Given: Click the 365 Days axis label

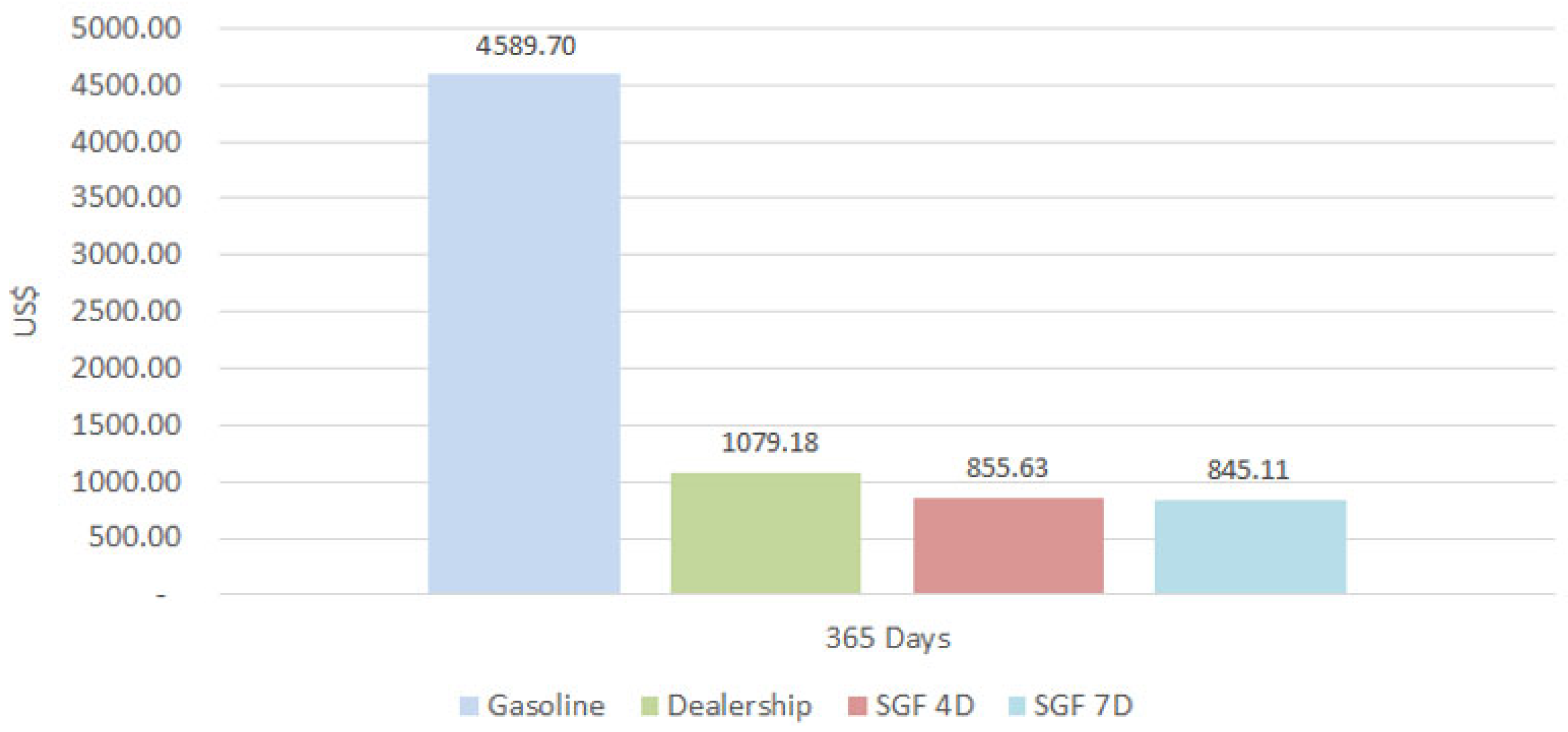Looking at the screenshot, I should [887, 638].
